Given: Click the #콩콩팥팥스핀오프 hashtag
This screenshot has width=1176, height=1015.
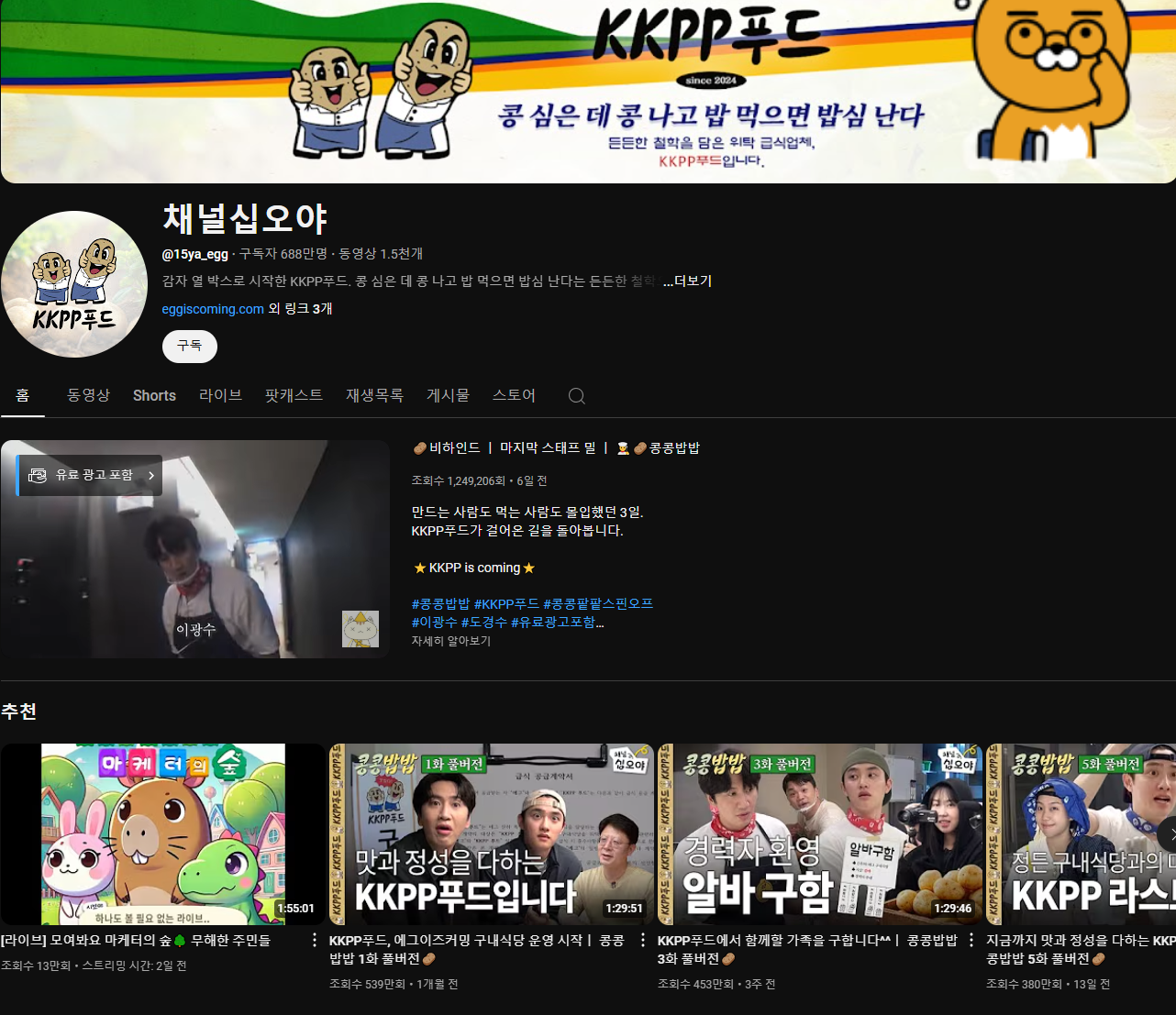Looking at the screenshot, I should 598,604.
